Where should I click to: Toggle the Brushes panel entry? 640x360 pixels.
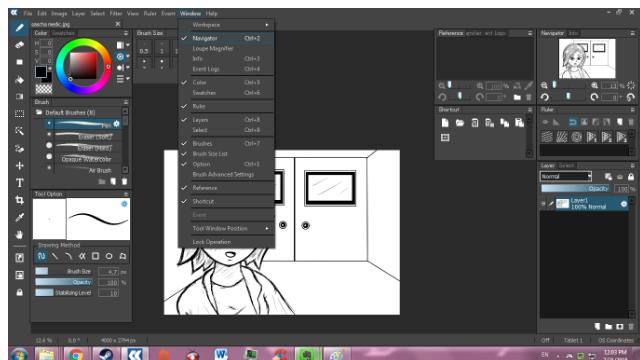pos(227,144)
